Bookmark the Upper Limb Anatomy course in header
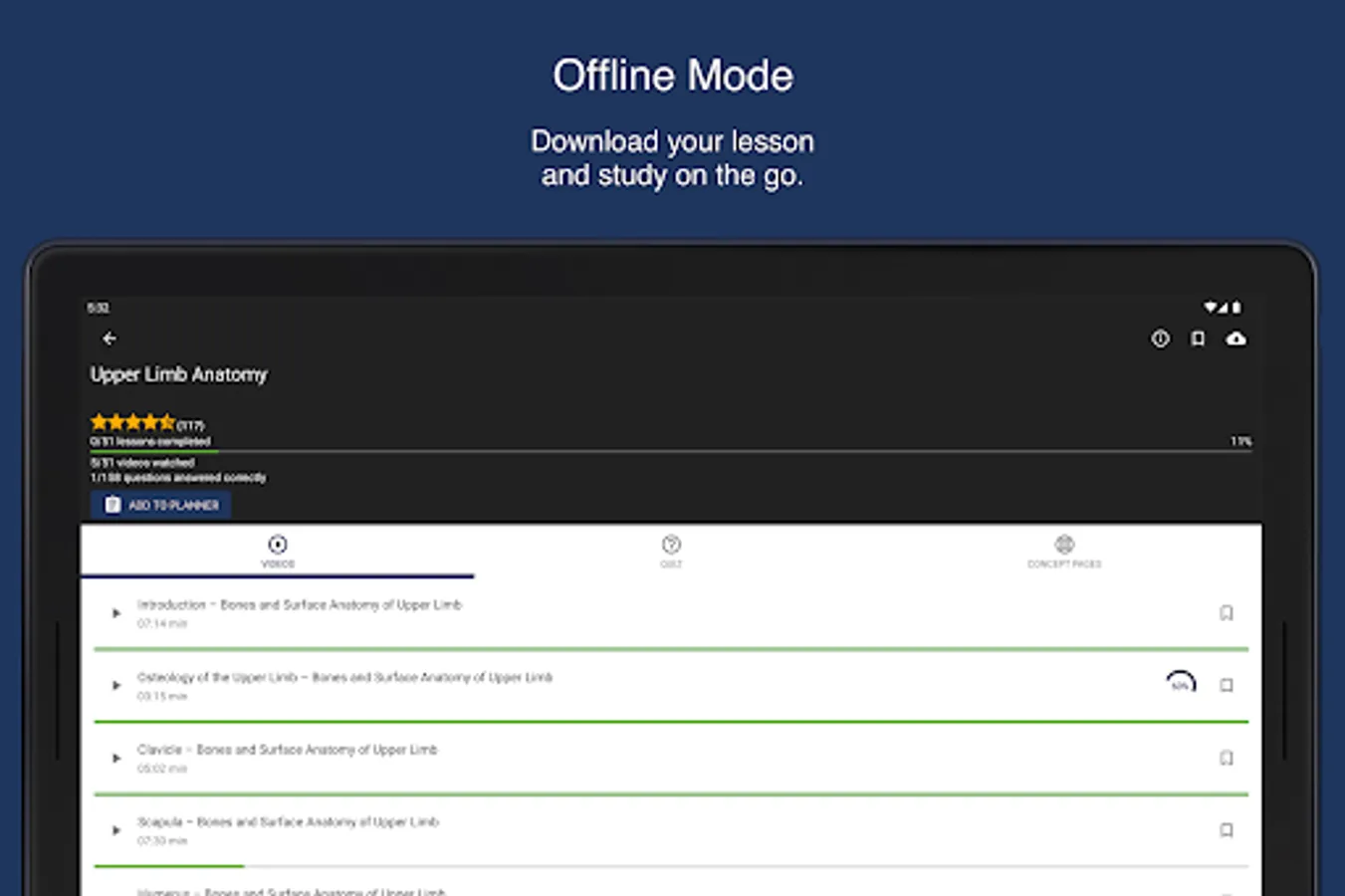Viewport: 1345px width, 896px height. click(1198, 338)
